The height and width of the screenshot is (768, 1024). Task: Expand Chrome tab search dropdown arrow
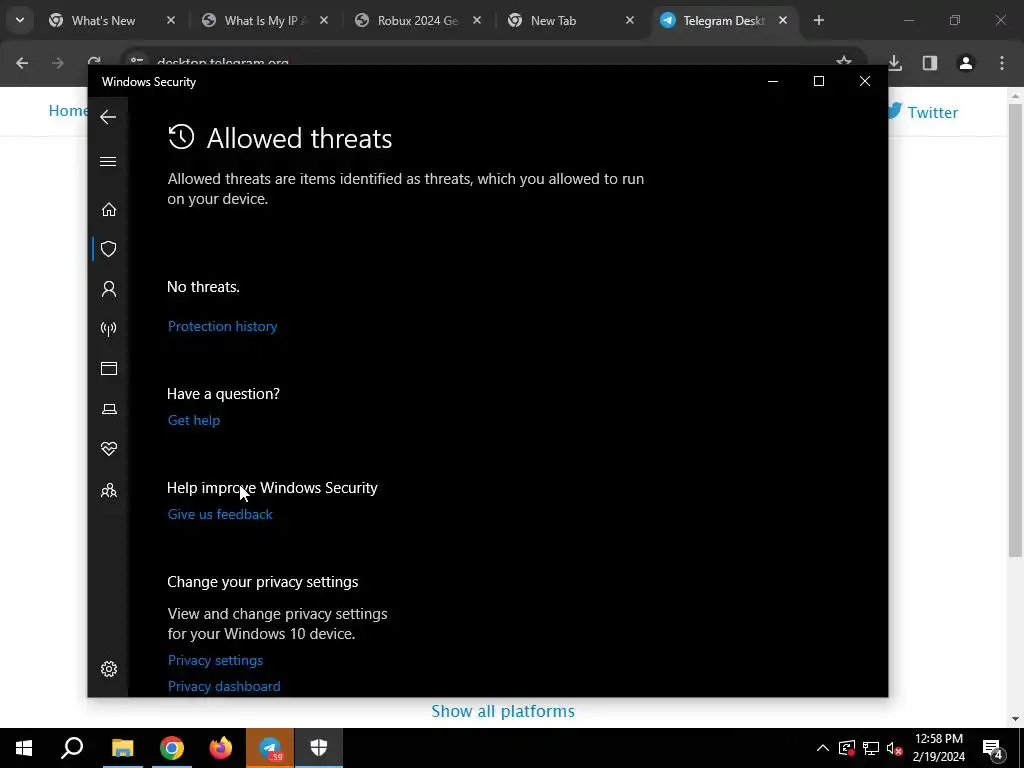(20, 20)
